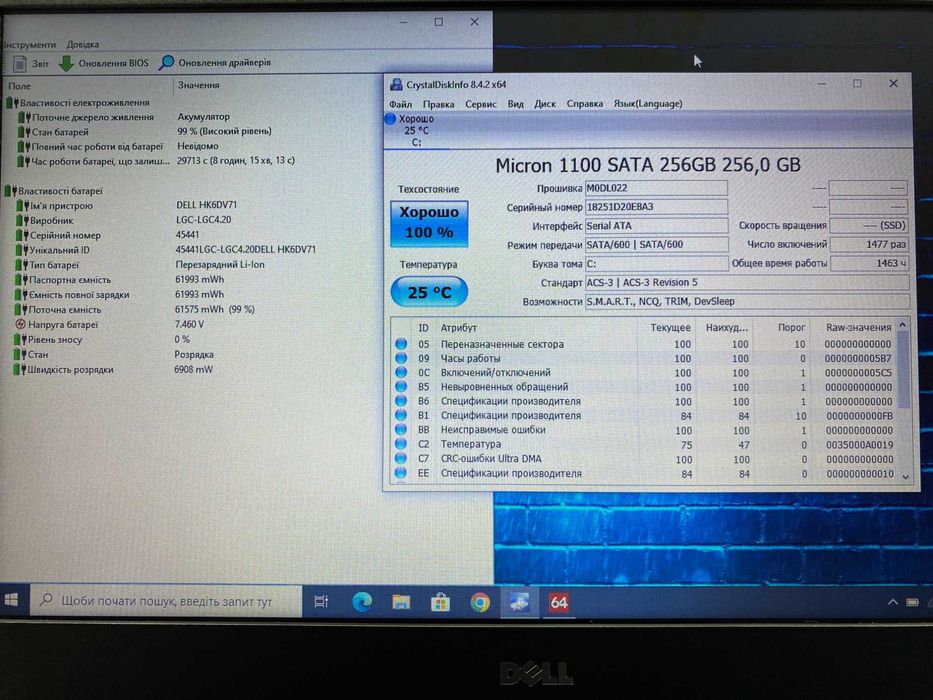Click the Прошивка field M0DL022
This screenshot has height=700, width=933.
[656, 188]
